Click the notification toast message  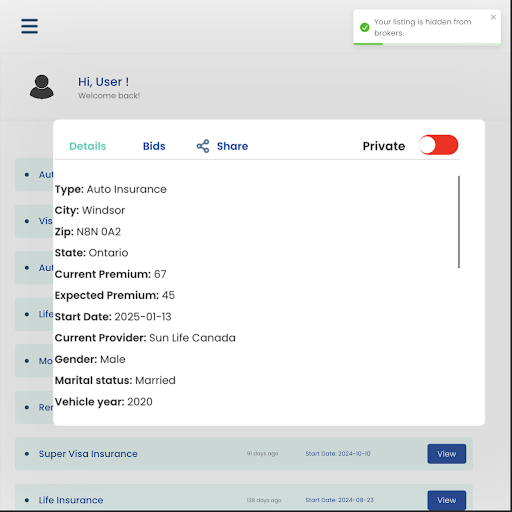pos(423,27)
